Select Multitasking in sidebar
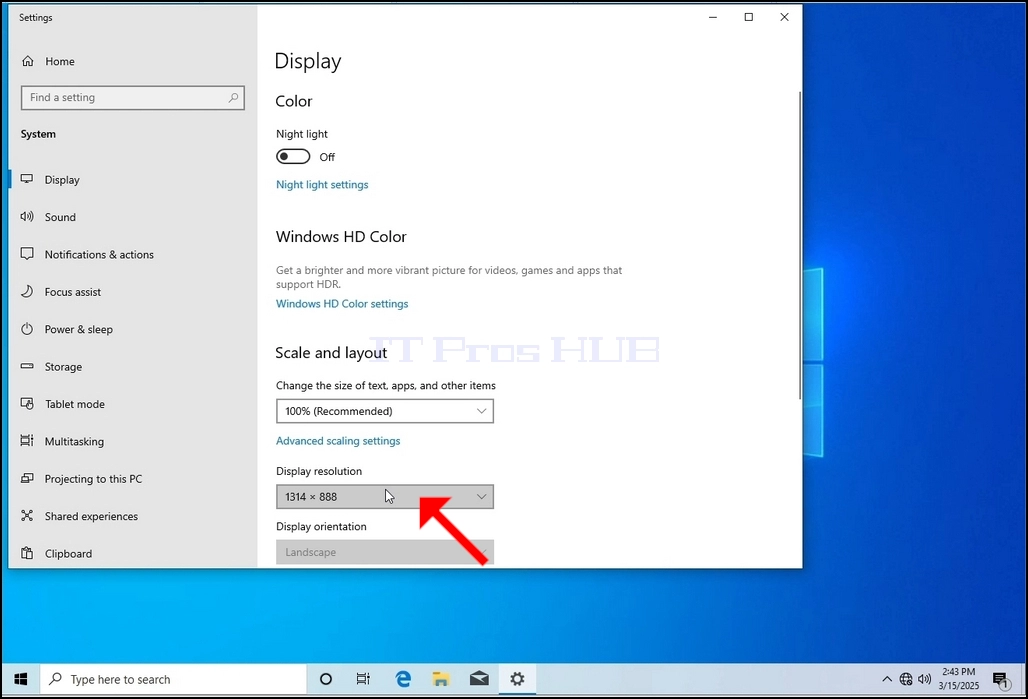The image size is (1028, 699). point(133,441)
